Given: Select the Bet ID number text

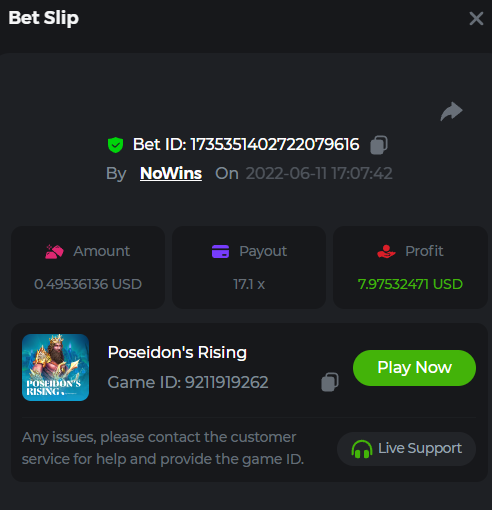Looking at the screenshot, I should tap(275, 145).
